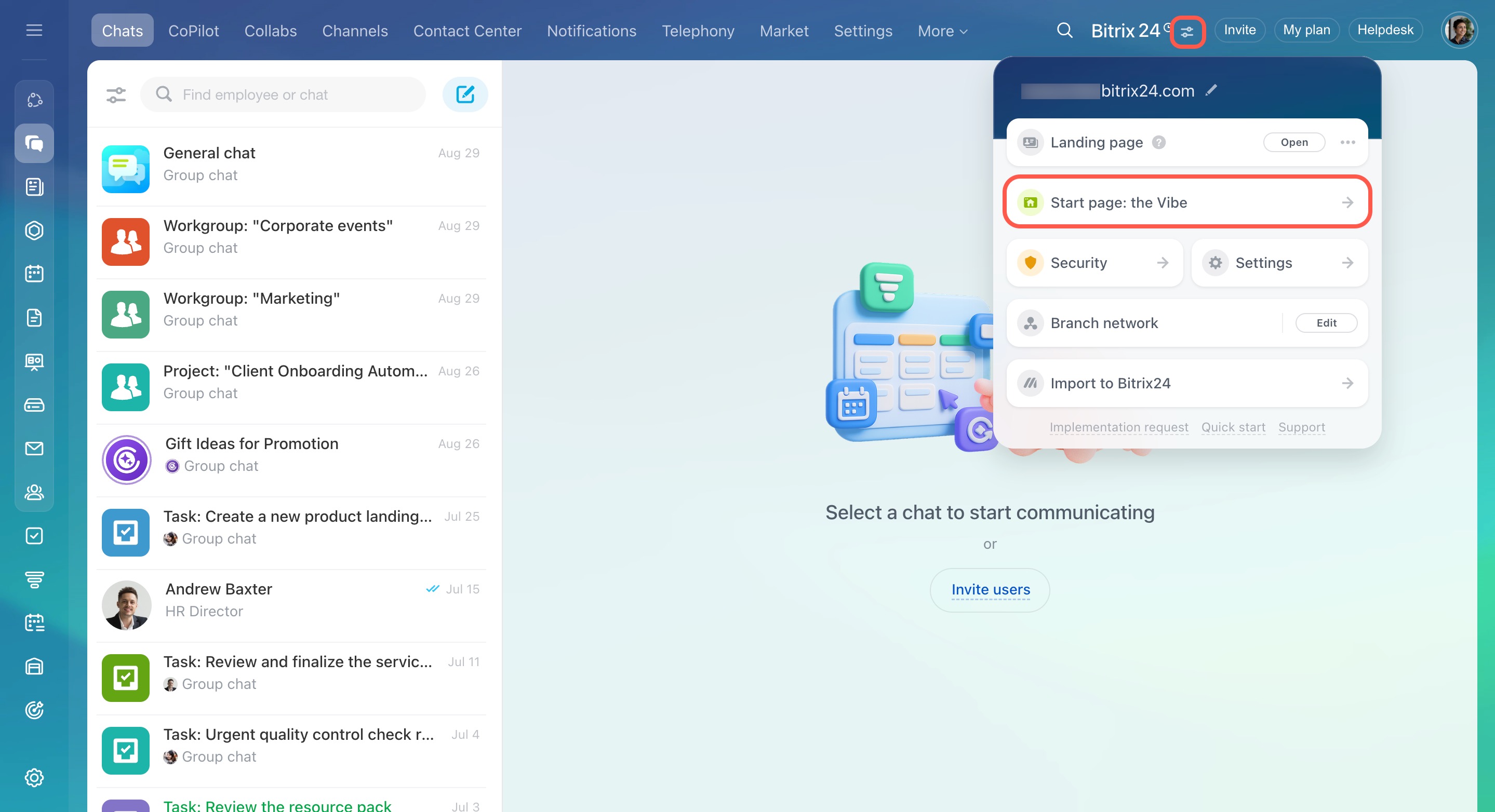Open the Feed newspaper icon in sidebar

pos(34,187)
